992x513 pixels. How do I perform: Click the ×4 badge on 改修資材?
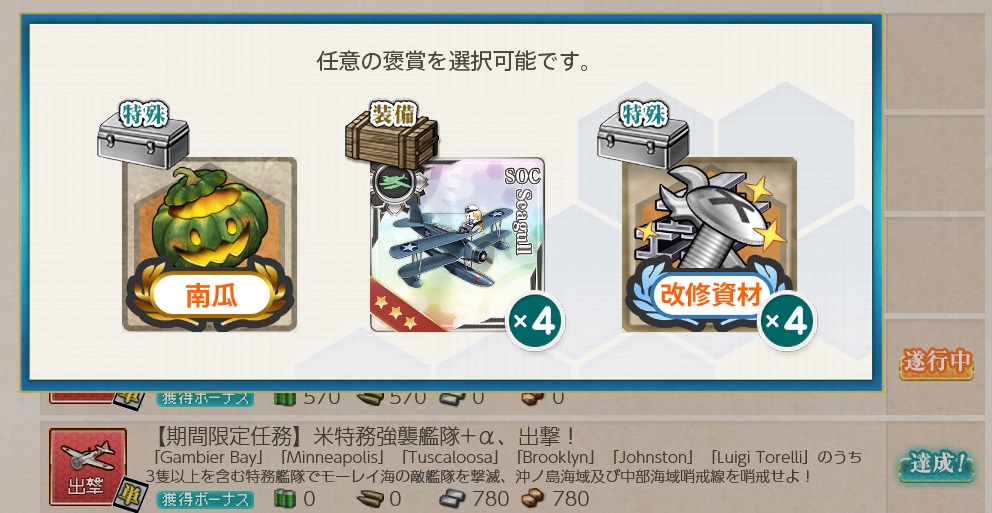[x=786, y=322]
